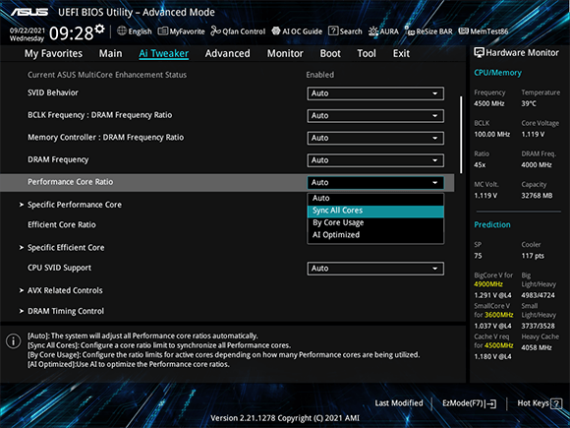Open My Favorites tab
The width and height of the screenshot is (570, 428).
pyautogui.click(x=53, y=53)
